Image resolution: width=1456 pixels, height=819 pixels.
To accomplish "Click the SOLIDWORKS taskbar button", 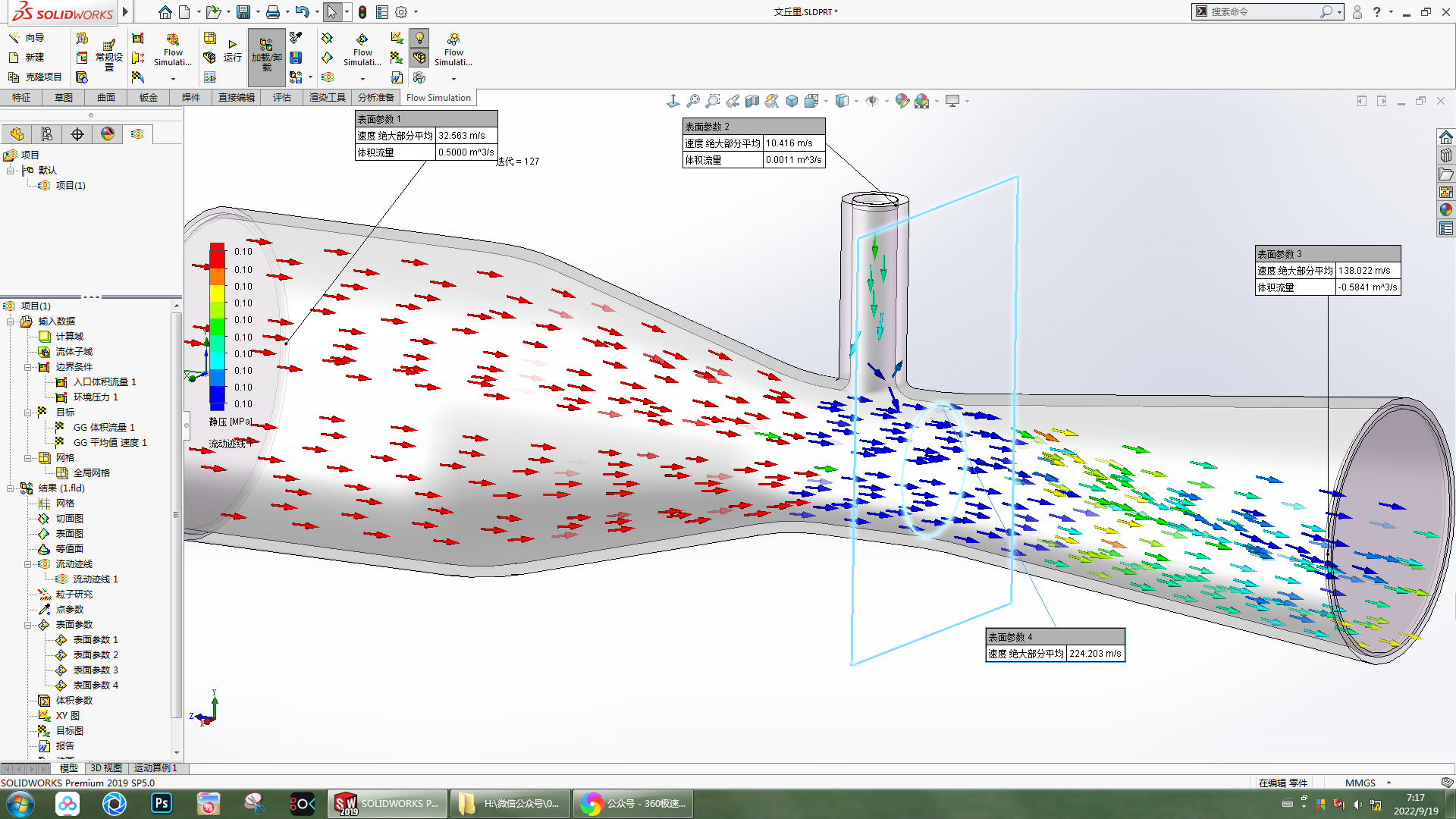I will [x=387, y=804].
